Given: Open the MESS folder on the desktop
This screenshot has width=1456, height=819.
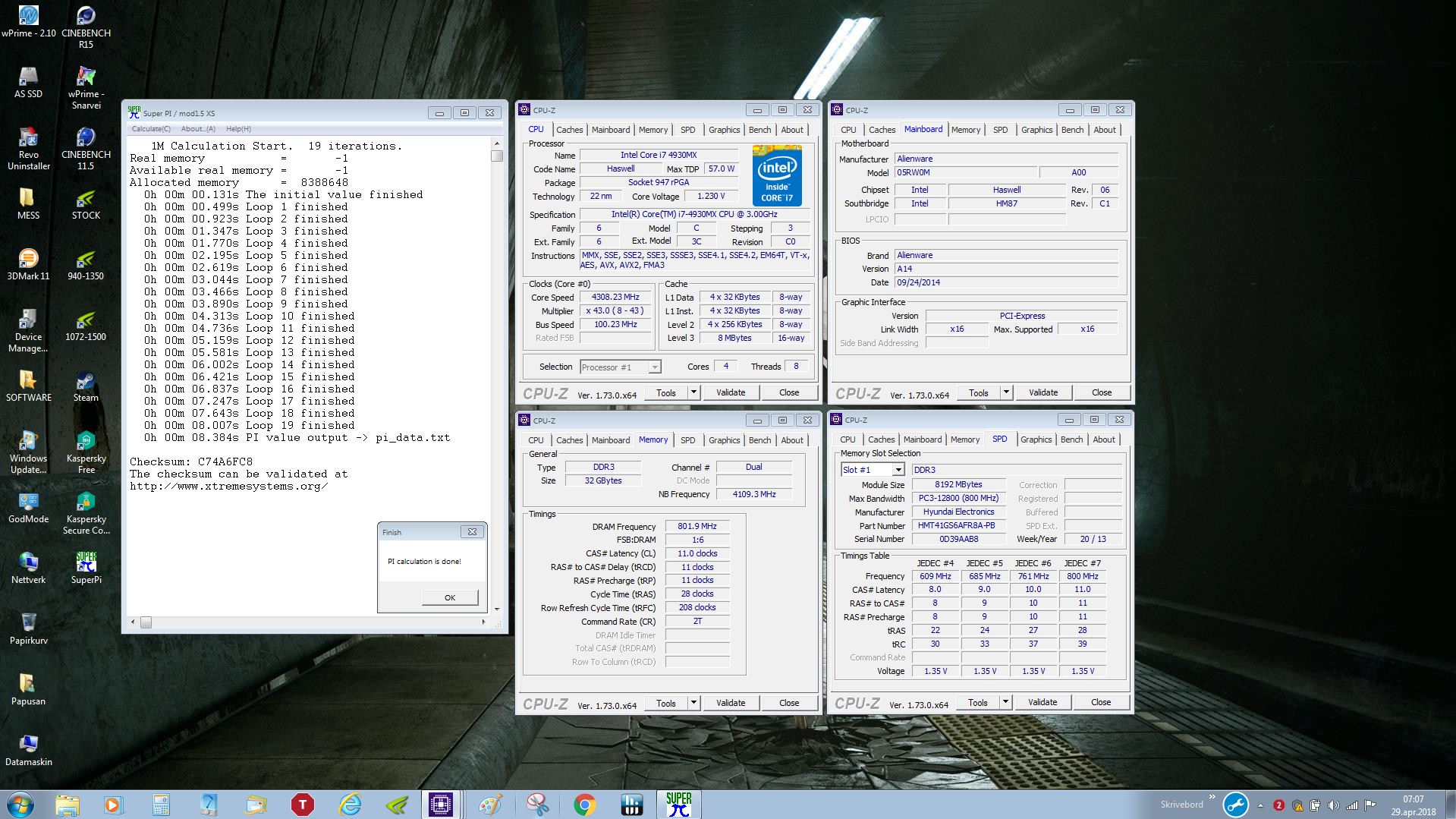Looking at the screenshot, I should pyautogui.click(x=28, y=203).
